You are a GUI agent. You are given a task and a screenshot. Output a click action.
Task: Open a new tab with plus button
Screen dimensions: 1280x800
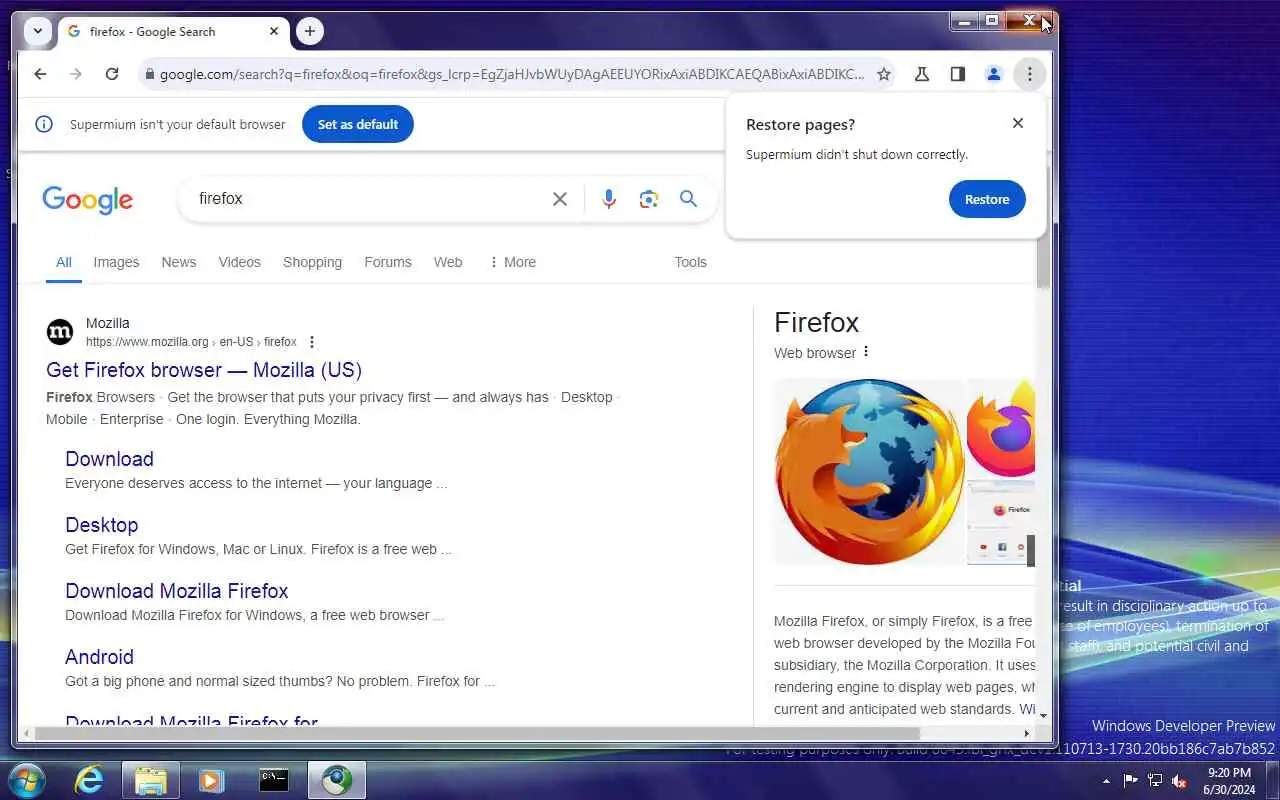pos(310,31)
